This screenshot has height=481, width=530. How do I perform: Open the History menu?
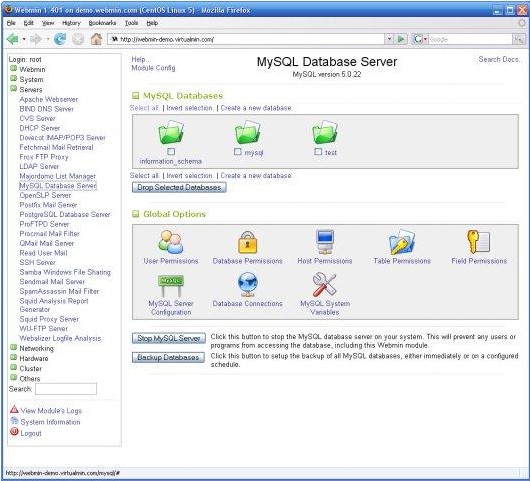click(x=71, y=23)
